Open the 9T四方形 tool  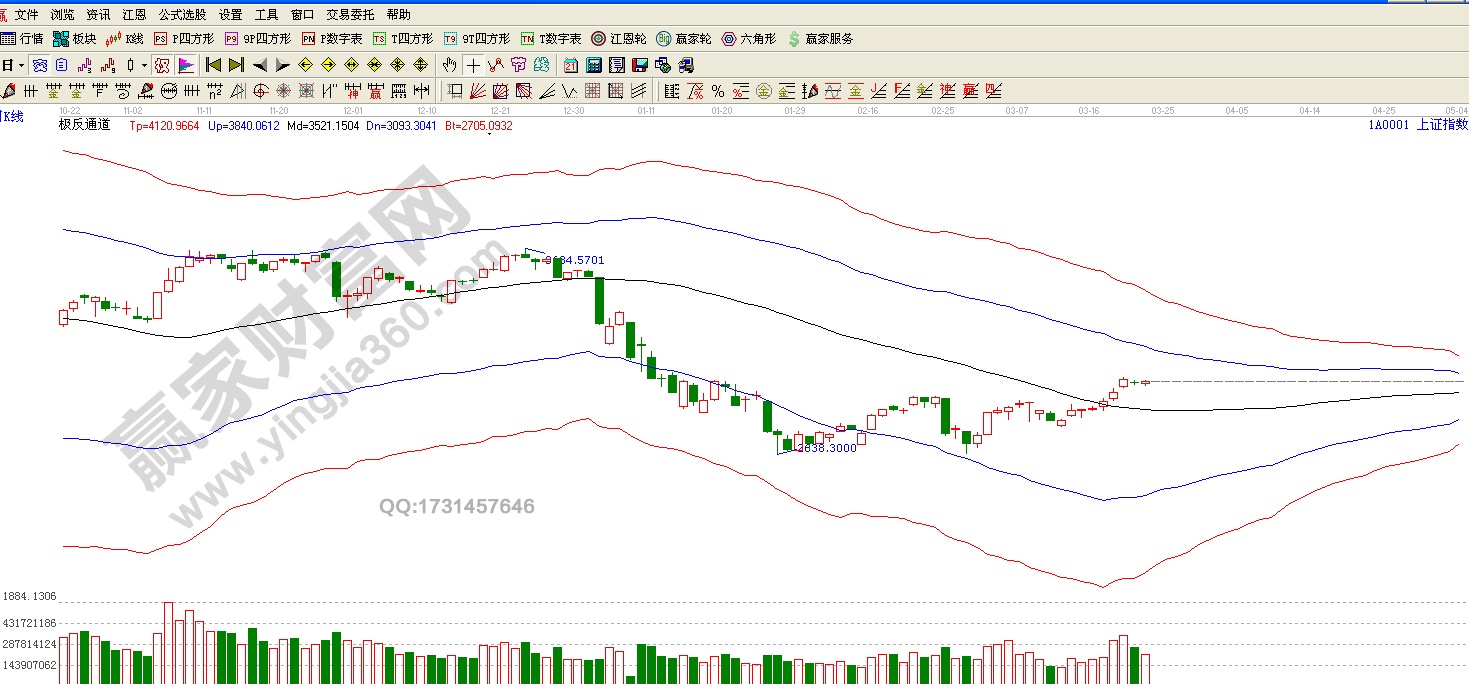pyautogui.click(x=477, y=39)
